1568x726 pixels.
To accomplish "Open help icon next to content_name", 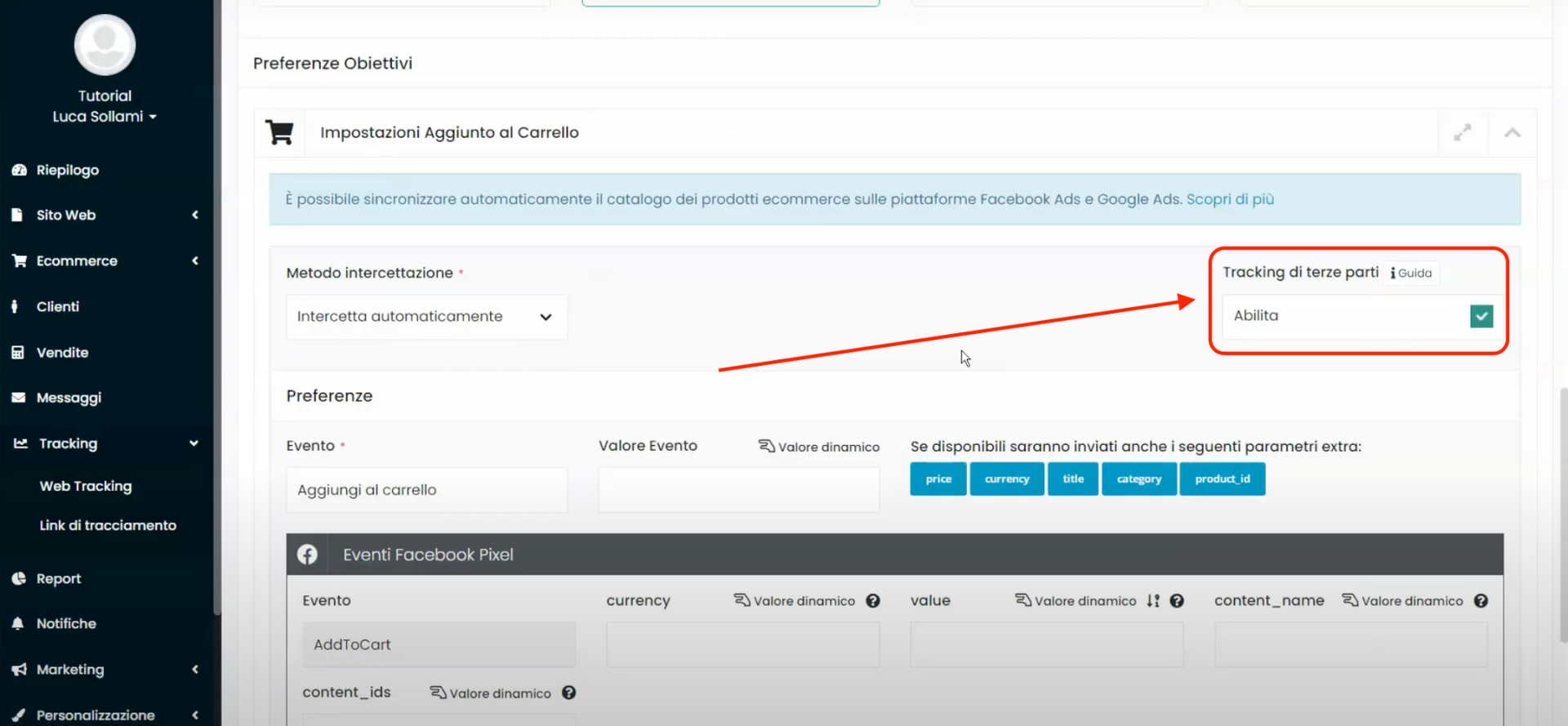I will tap(1481, 601).
